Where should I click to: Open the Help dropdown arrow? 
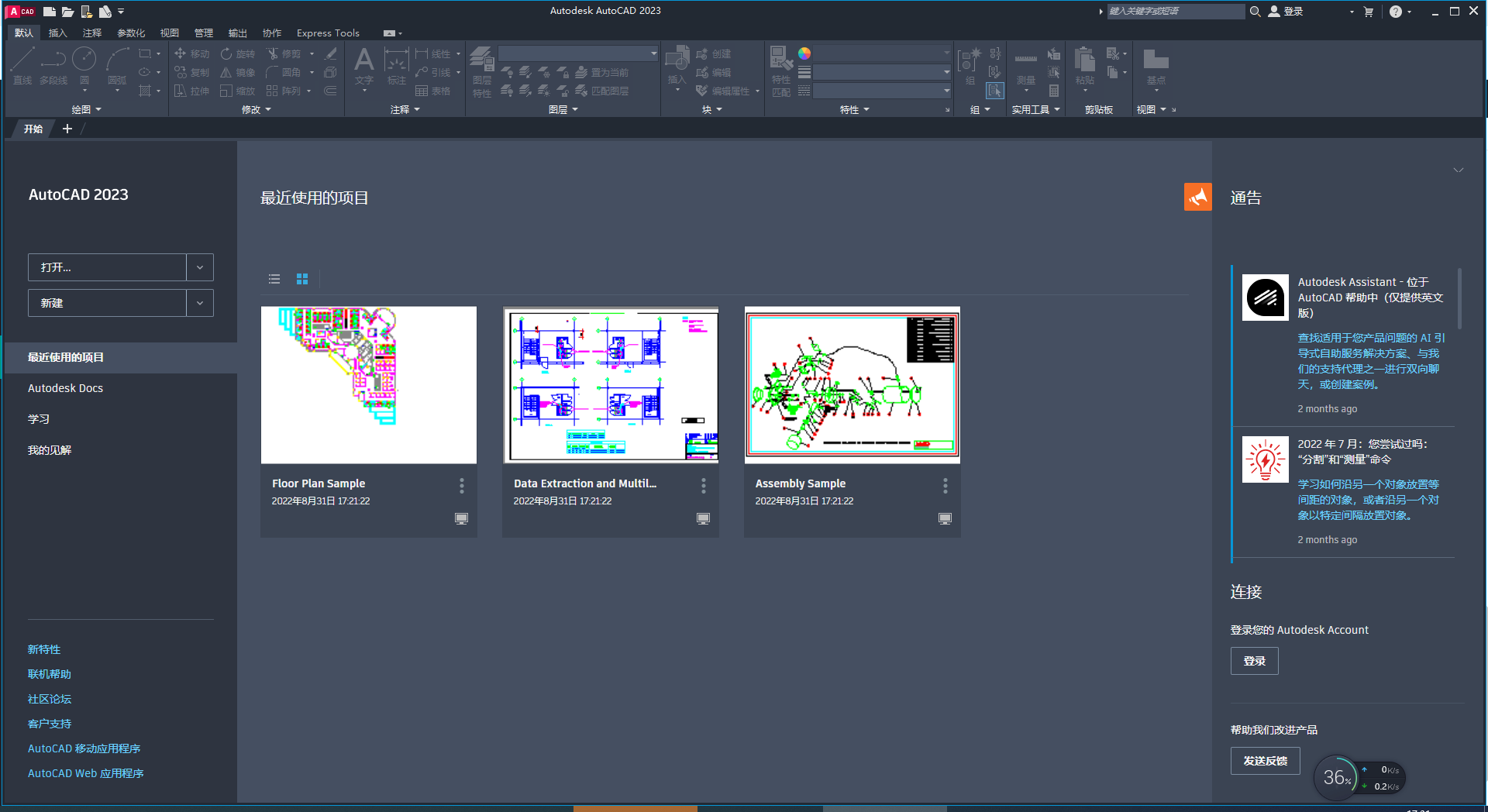pos(1410,12)
